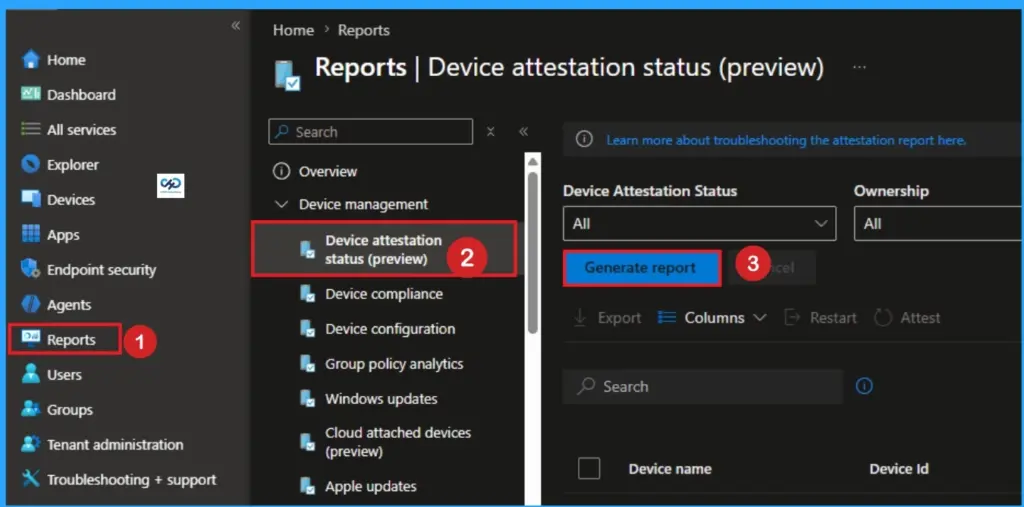The width and height of the screenshot is (1024, 507).
Task: Open the Device configuration report
Action: [390, 329]
